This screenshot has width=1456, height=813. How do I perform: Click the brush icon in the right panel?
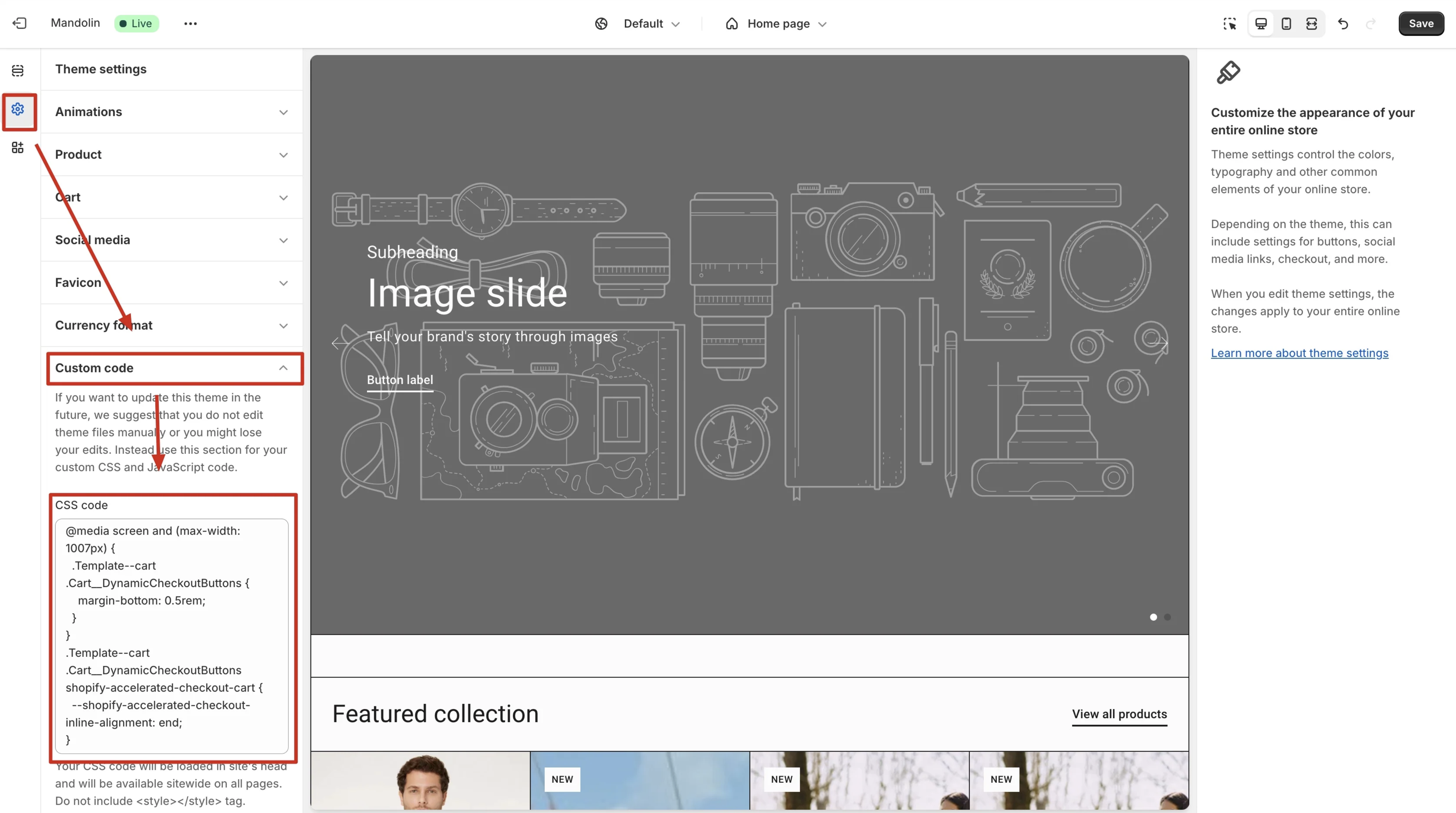[1228, 73]
